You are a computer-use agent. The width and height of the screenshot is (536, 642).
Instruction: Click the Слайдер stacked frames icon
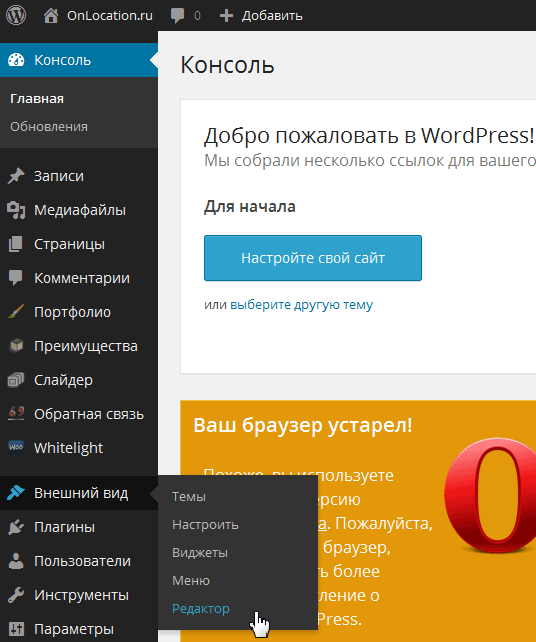[16, 380]
